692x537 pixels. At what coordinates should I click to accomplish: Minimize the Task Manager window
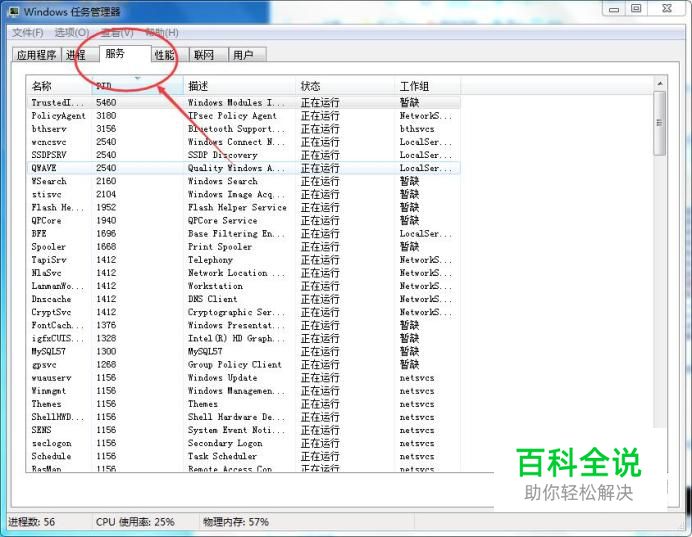[x=614, y=9]
